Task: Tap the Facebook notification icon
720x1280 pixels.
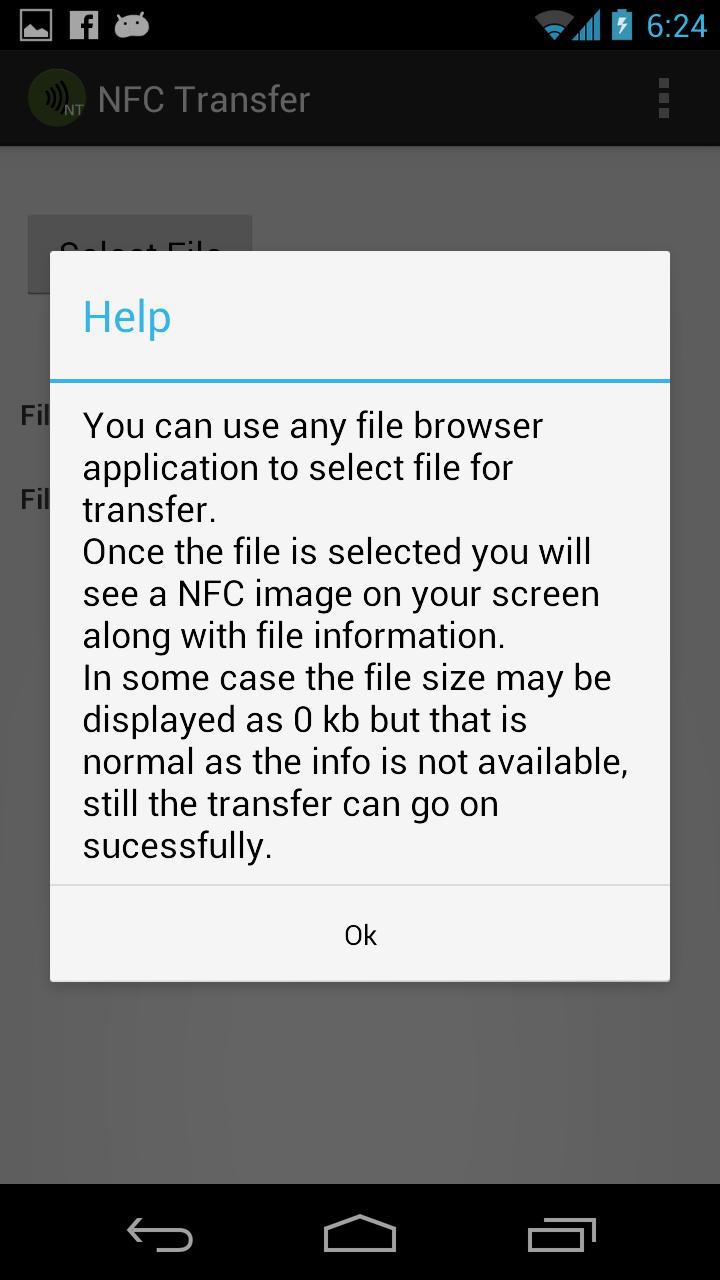Action: [84, 25]
